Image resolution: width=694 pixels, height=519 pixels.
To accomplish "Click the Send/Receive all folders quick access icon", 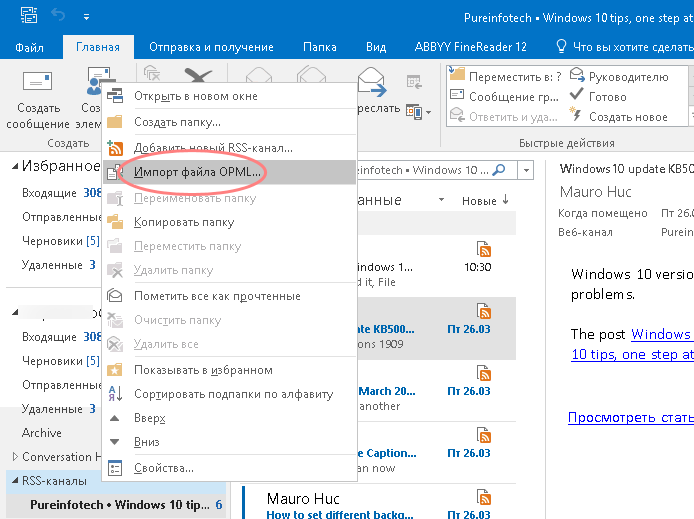I will pyautogui.click(x=29, y=16).
